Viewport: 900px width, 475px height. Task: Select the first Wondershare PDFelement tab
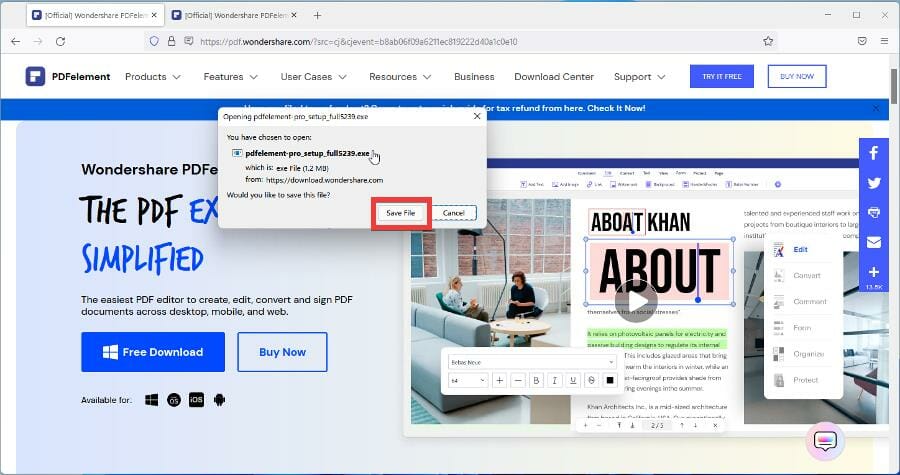[x=95, y=15]
